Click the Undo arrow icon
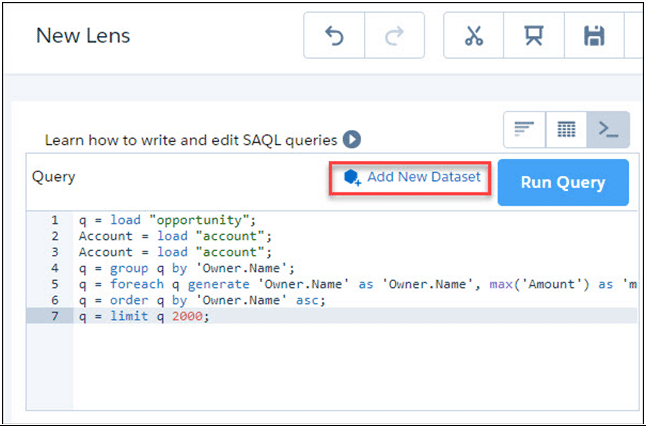Screen dimensions: 646x427 [x=334, y=36]
